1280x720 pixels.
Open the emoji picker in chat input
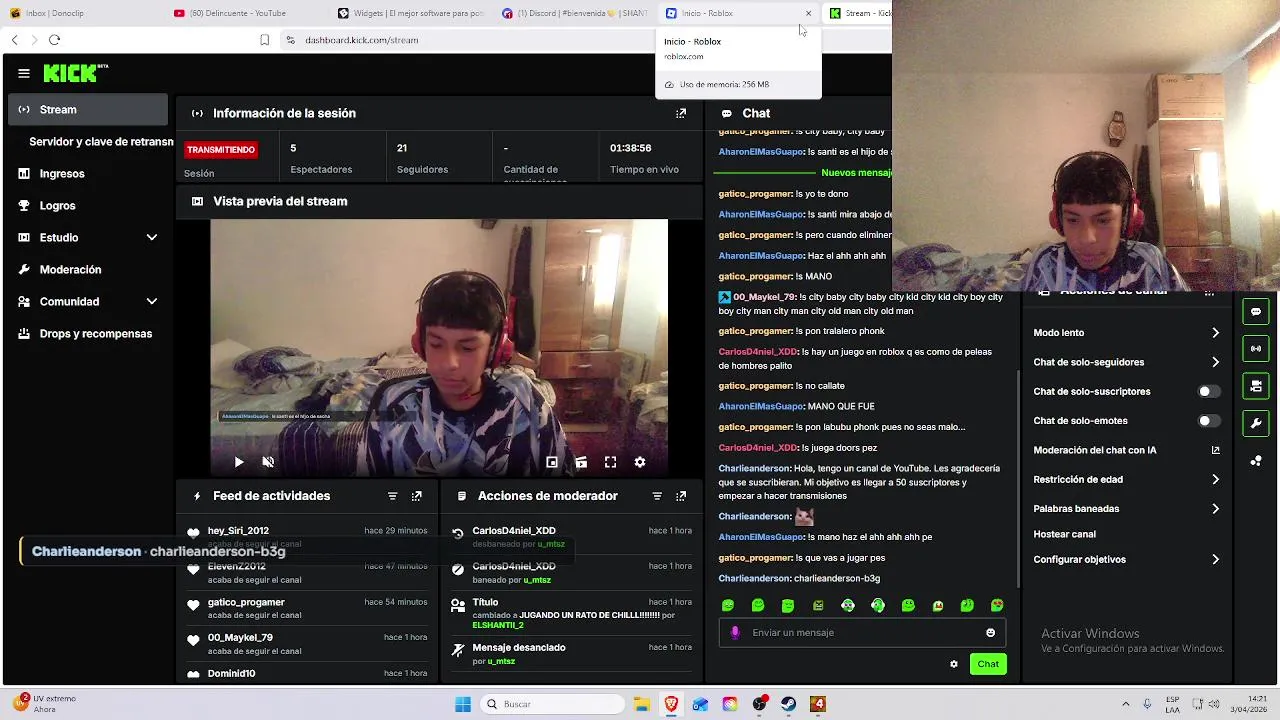coord(991,632)
